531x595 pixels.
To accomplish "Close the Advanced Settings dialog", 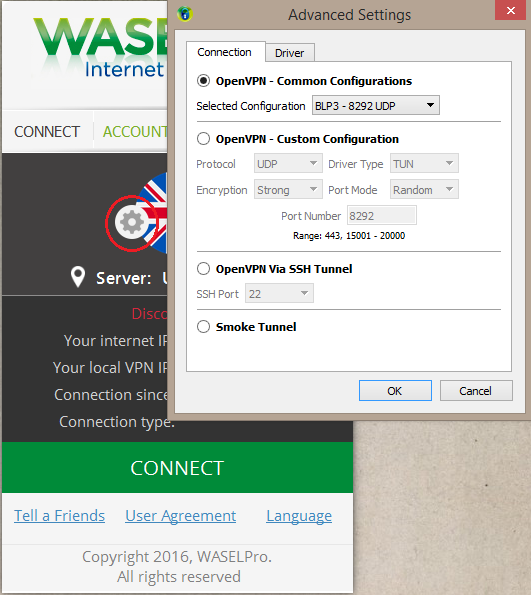I will point(511,10).
